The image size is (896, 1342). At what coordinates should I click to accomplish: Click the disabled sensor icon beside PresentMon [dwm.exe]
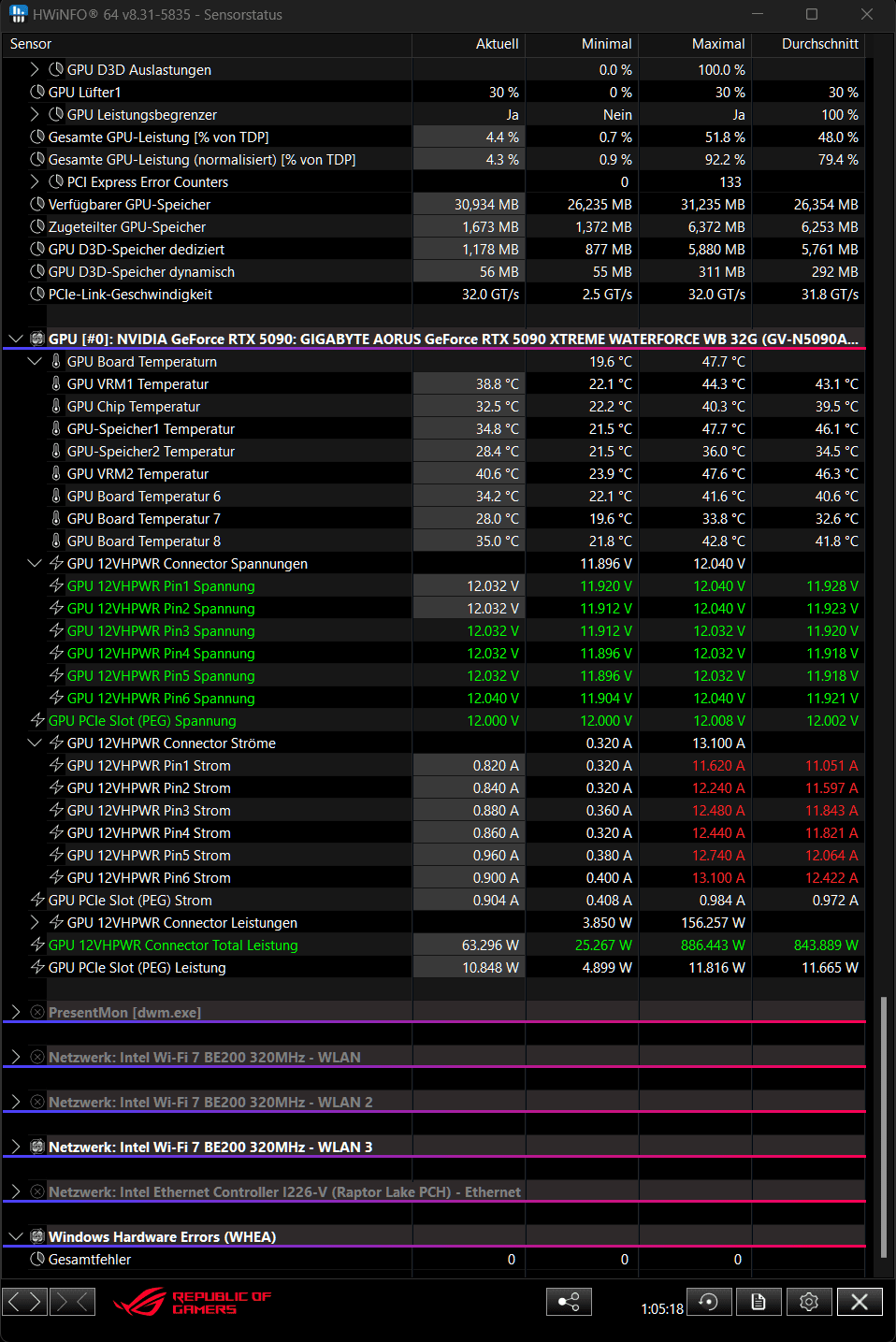(x=37, y=1013)
